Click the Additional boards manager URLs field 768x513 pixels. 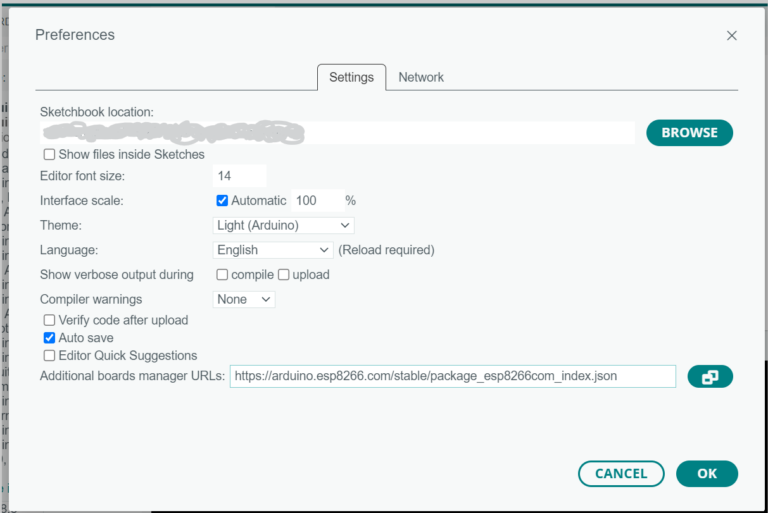tap(452, 376)
